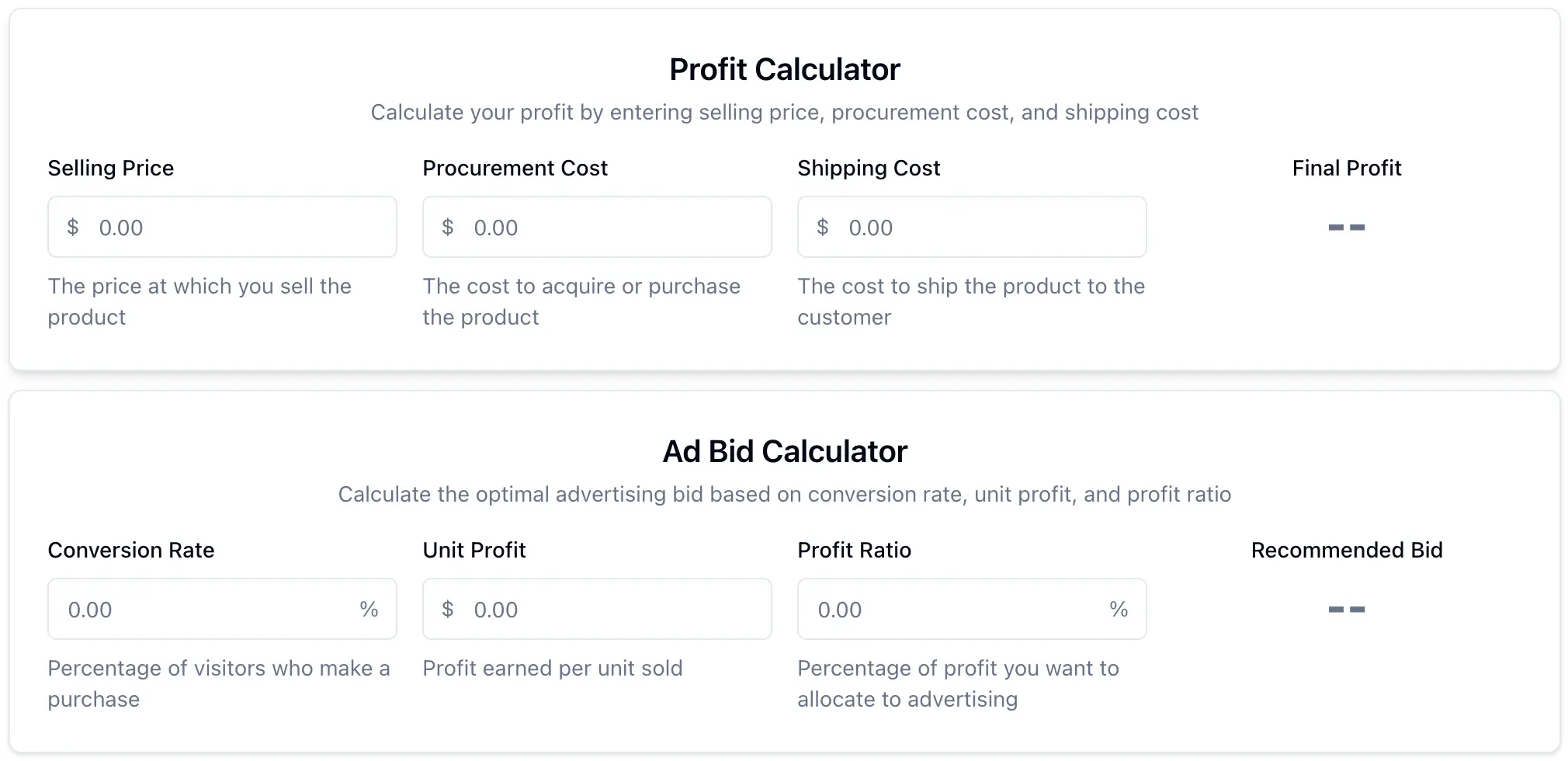Click the percent symbol in Profit Ratio
This screenshot has height=761, width=1568.
point(1118,609)
